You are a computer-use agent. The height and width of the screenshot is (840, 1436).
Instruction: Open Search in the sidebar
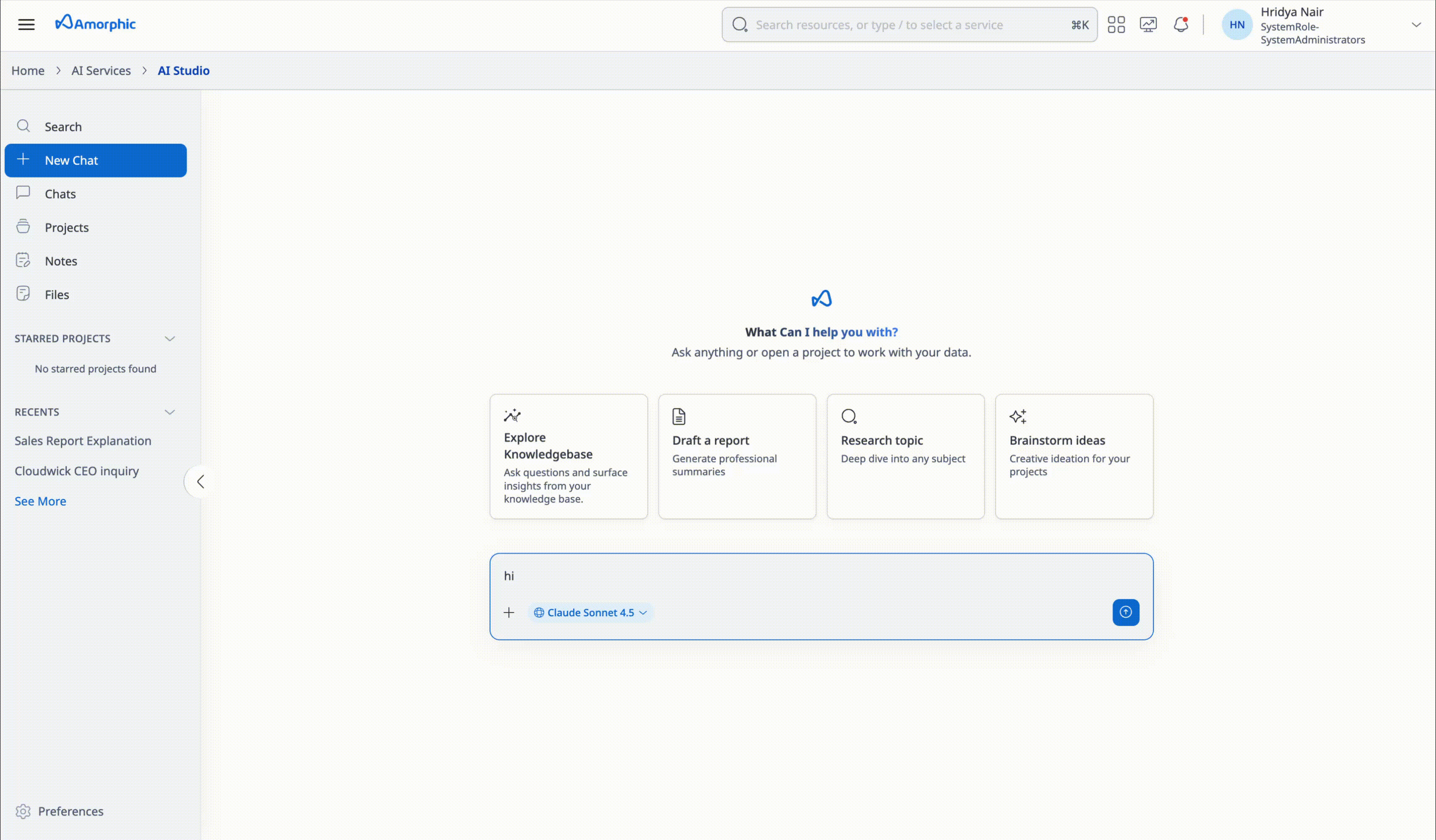[x=96, y=126]
